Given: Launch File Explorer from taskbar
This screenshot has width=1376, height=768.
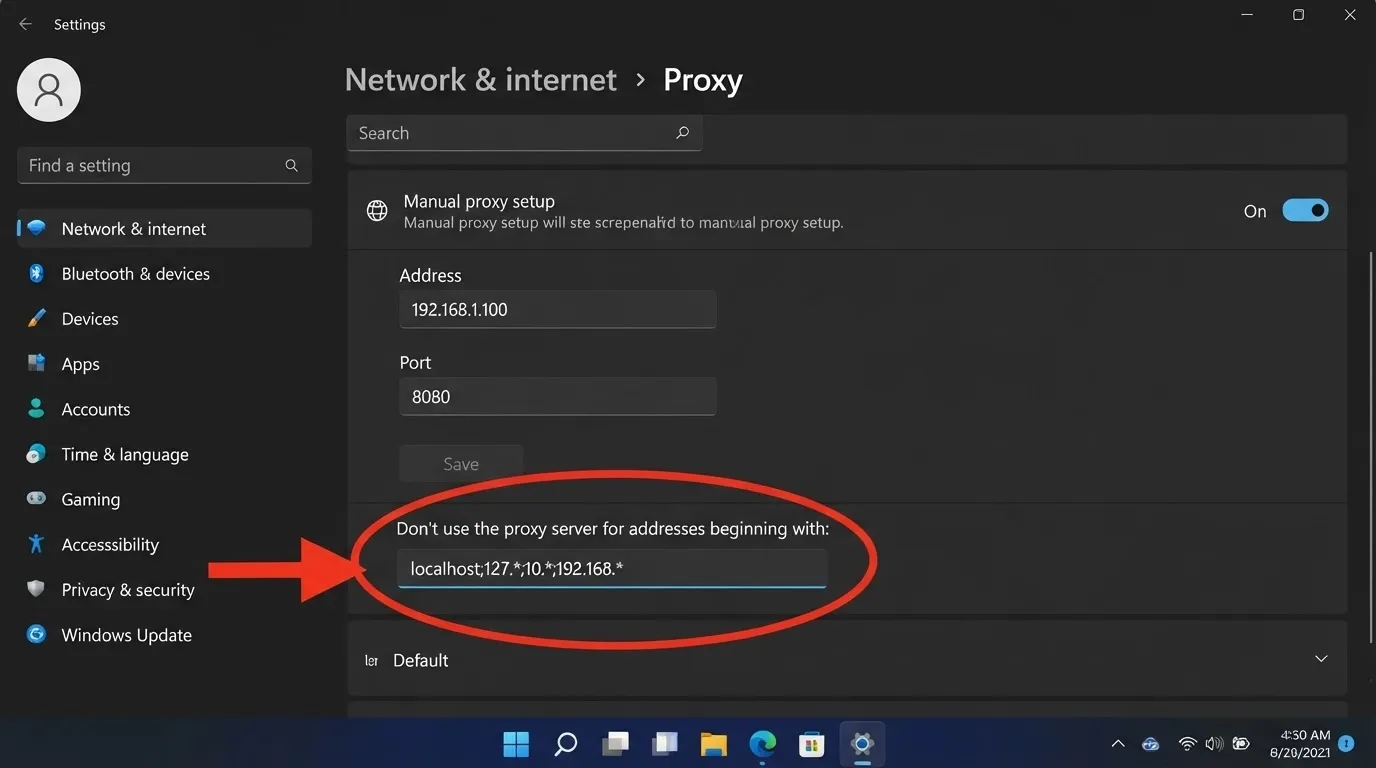Looking at the screenshot, I should (x=714, y=744).
